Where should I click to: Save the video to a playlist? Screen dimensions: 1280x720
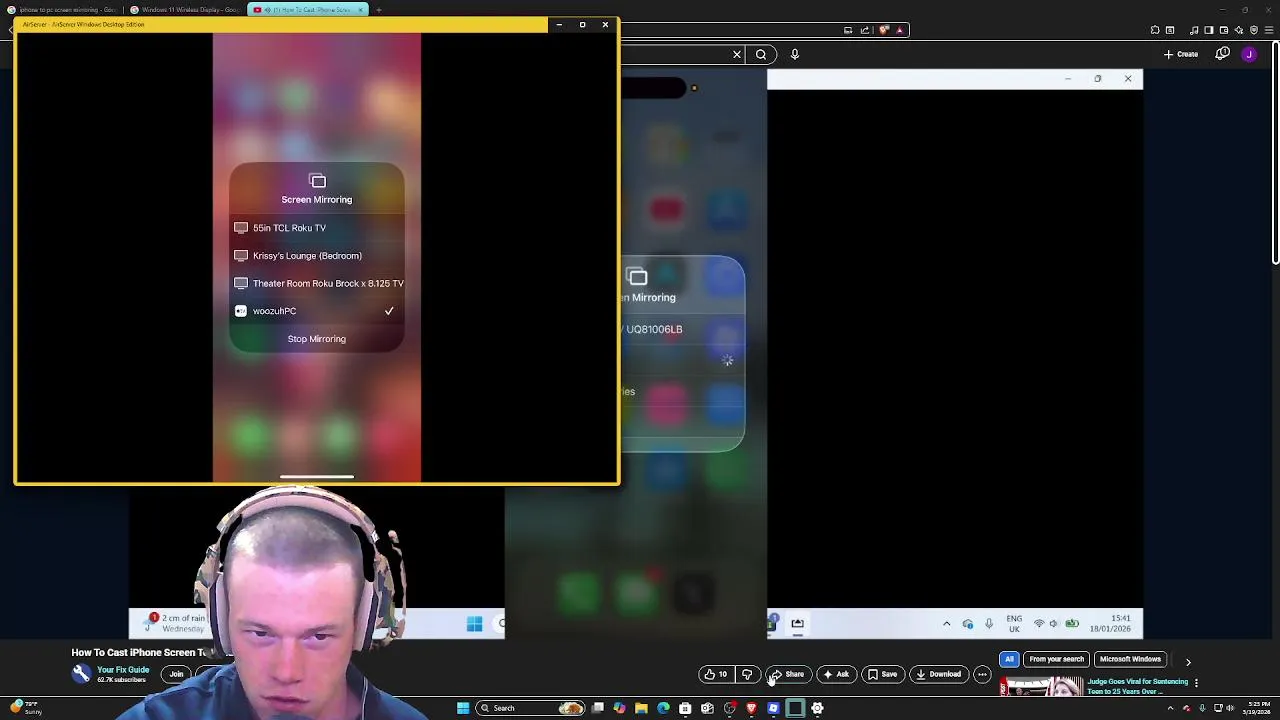pyautogui.click(x=882, y=674)
